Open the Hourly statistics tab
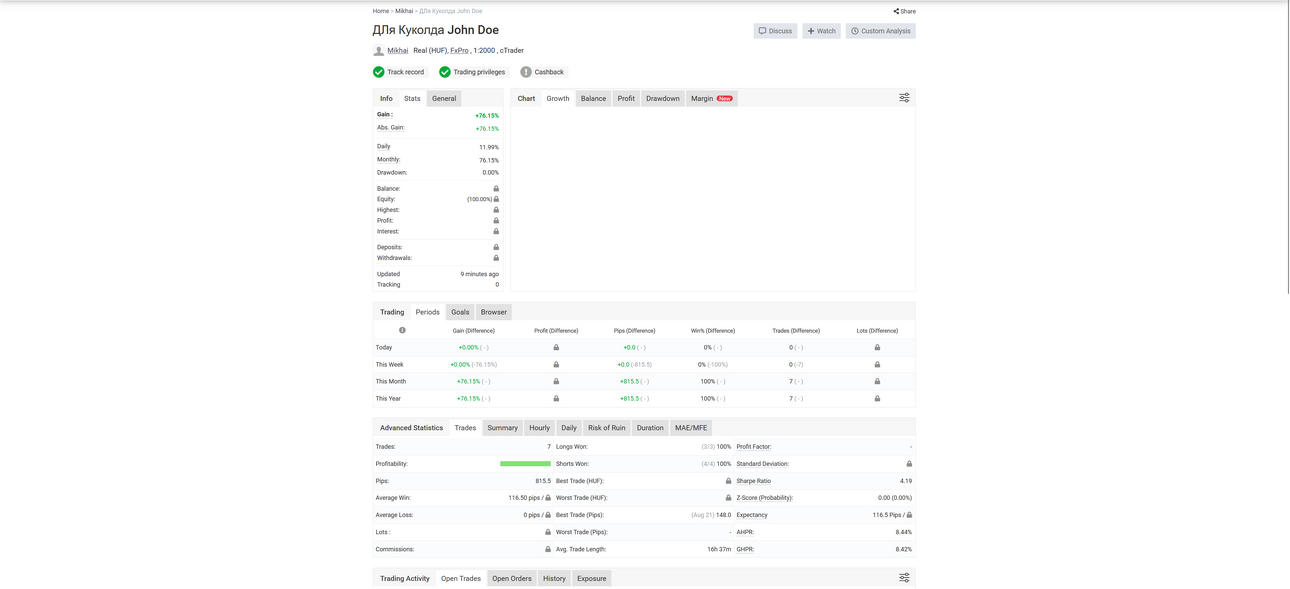1290x589 pixels. [540, 428]
